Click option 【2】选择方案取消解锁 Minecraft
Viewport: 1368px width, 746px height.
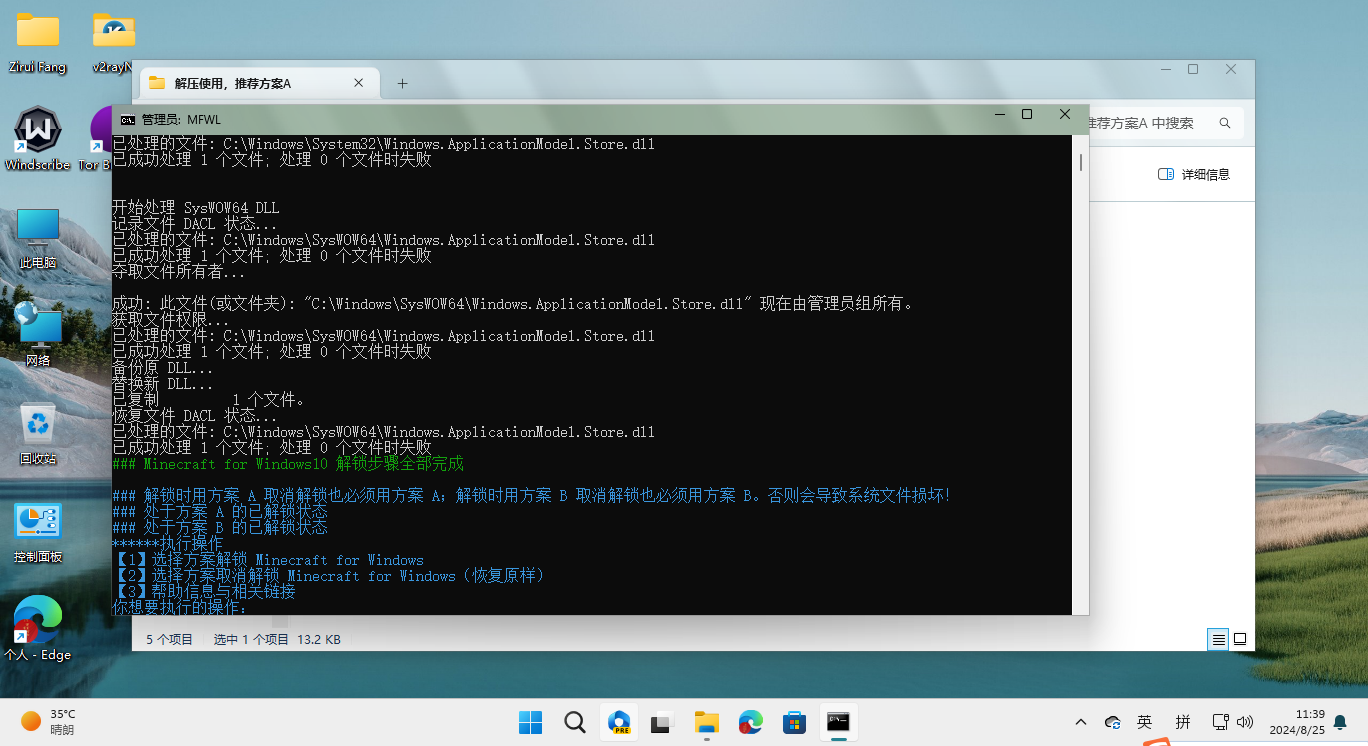[x=330, y=576]
